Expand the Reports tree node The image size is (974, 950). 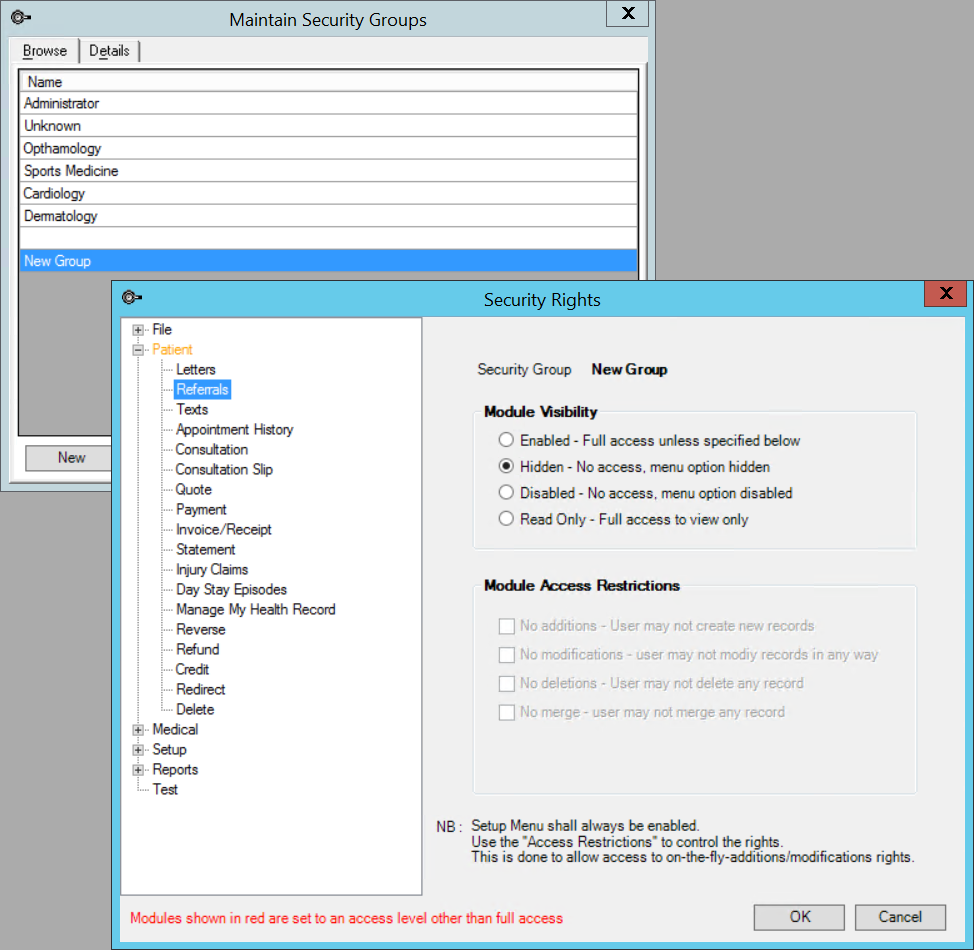[138, 770]
